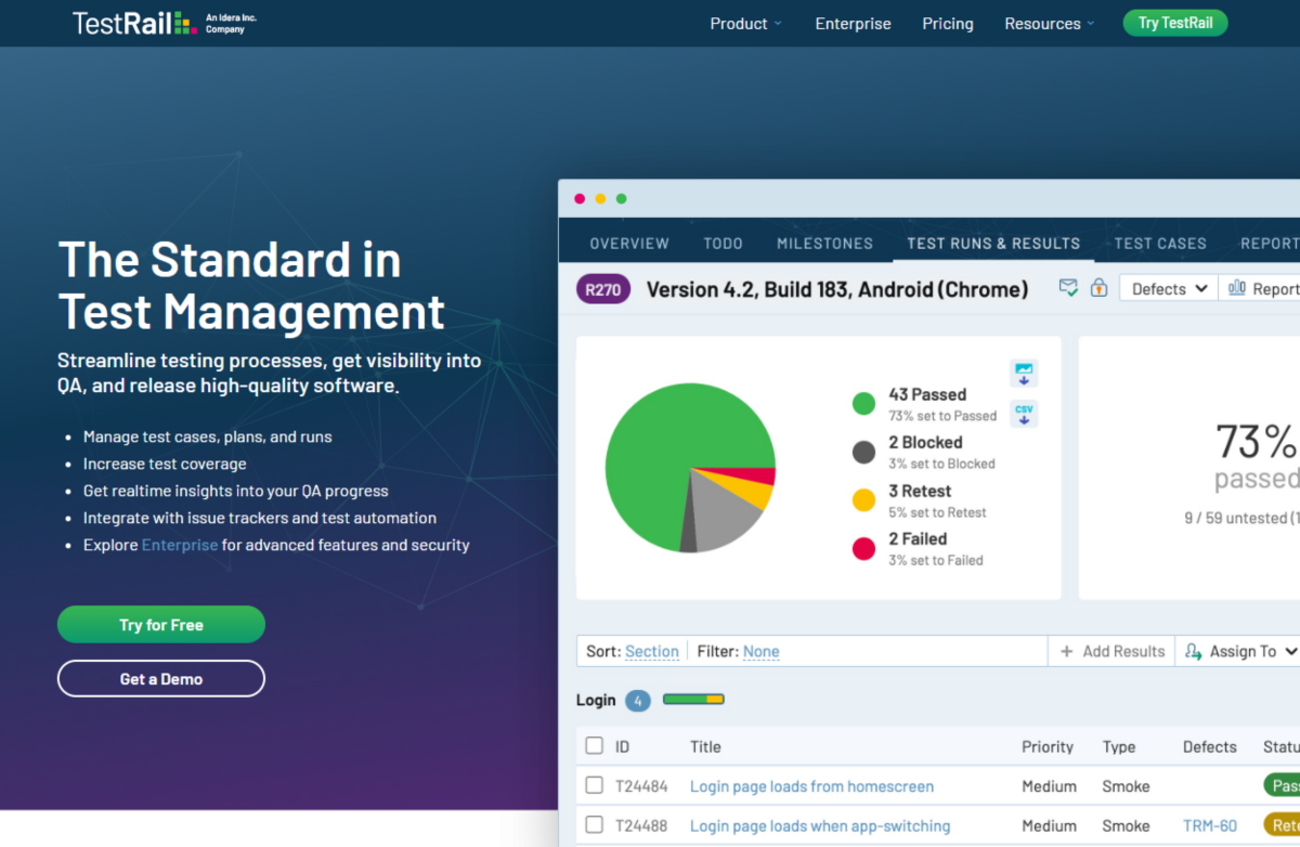Click the CSV export icon
Screen dimensions: 1300x847
tap(1023, 413)
